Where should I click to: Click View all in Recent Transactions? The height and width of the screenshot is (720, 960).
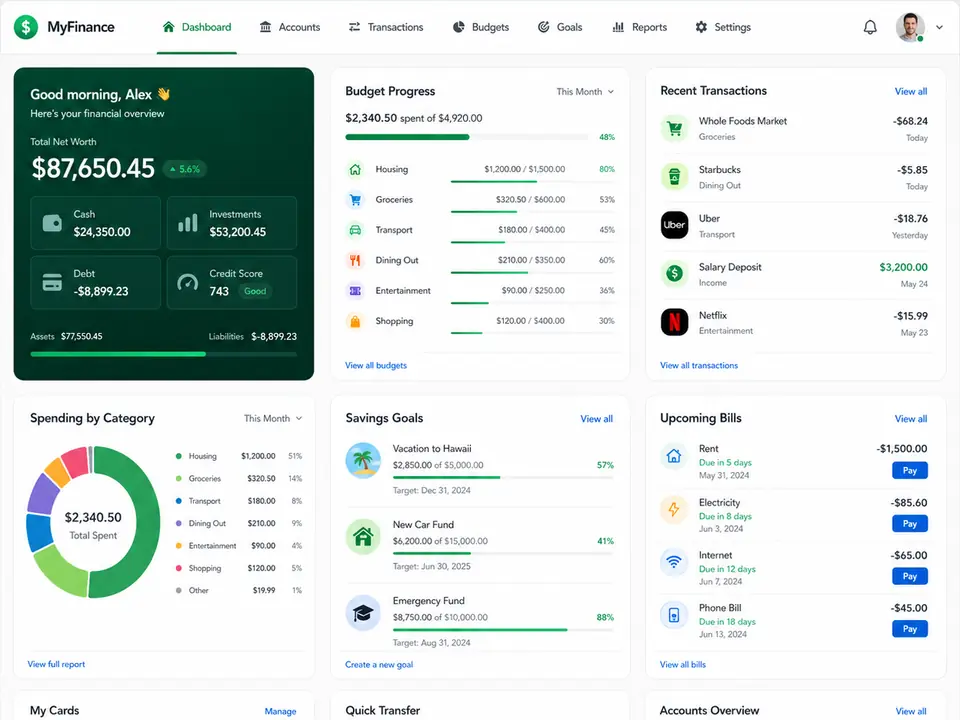click(x=911, y=92)
